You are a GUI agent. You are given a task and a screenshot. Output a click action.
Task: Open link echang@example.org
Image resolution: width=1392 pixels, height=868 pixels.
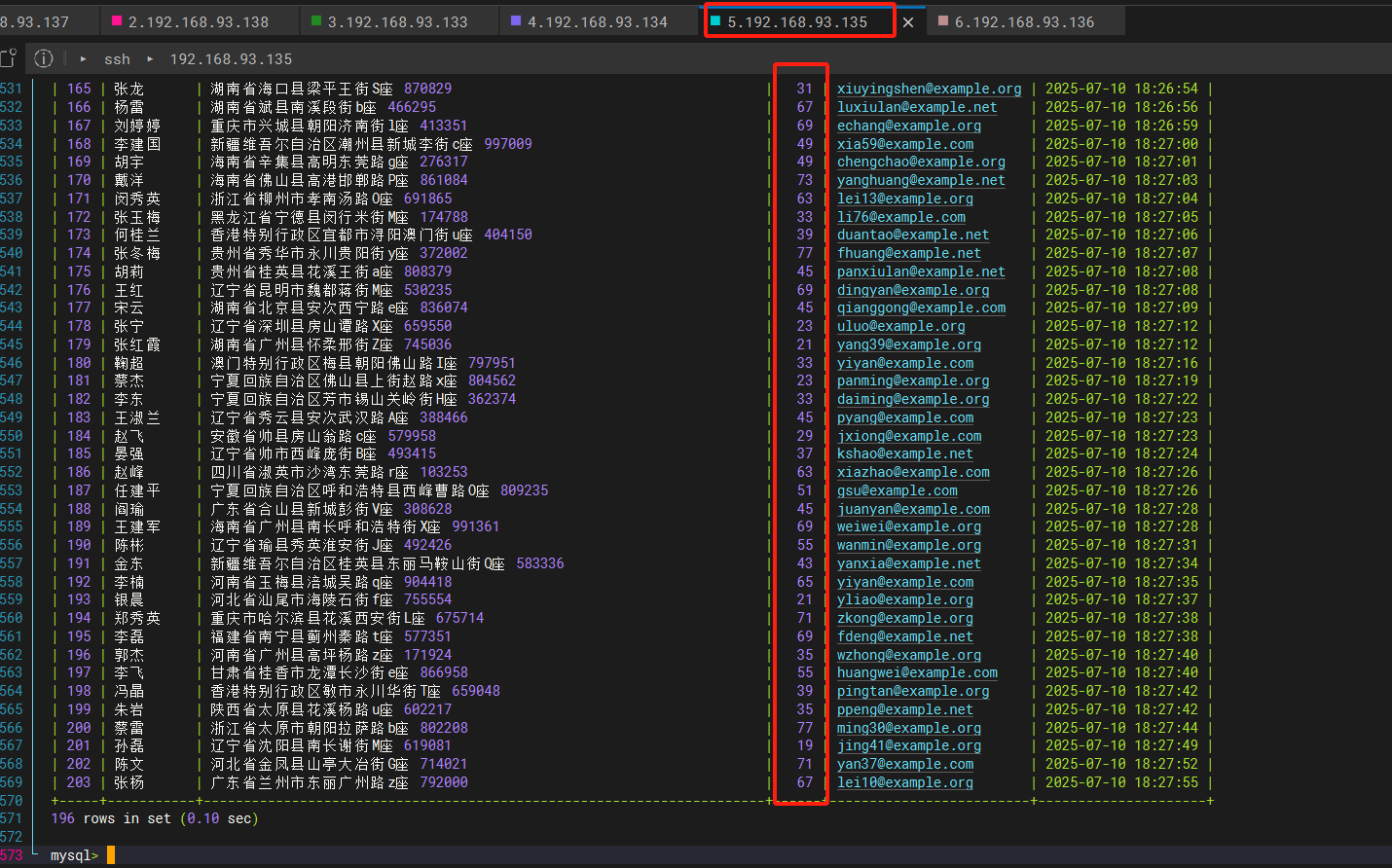pos(909,126)
